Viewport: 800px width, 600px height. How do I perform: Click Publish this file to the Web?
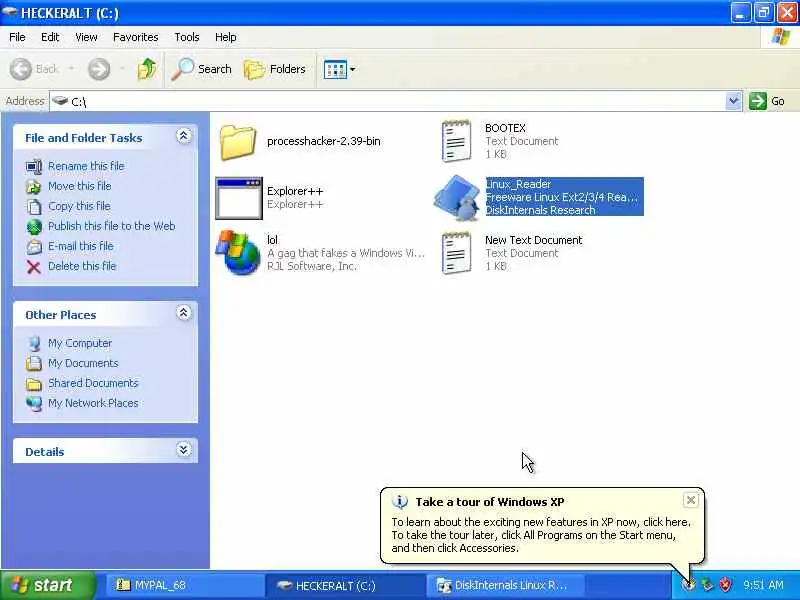coord(112,226)
